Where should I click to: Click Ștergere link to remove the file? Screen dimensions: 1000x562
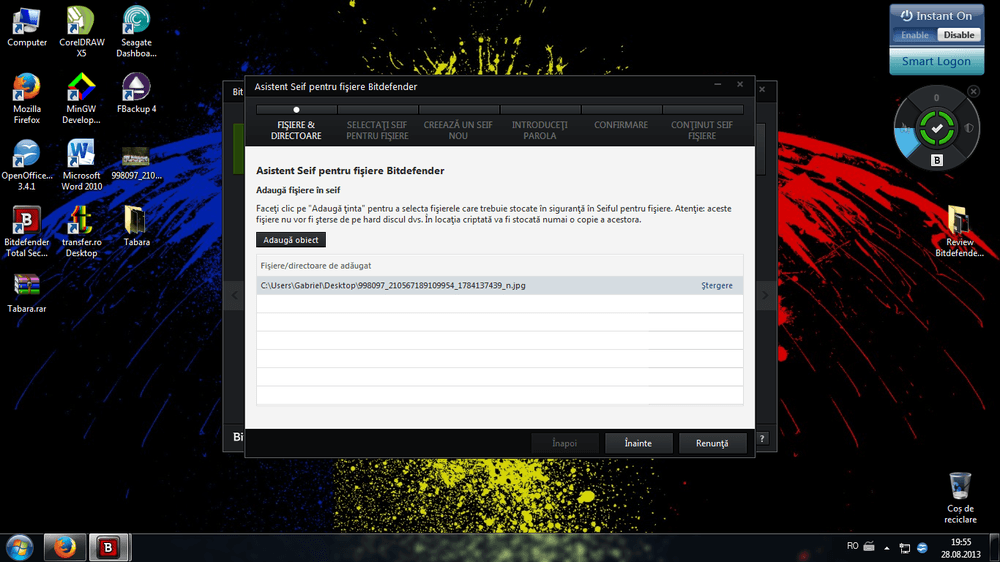pyautogui.click(x=716, y=286)
